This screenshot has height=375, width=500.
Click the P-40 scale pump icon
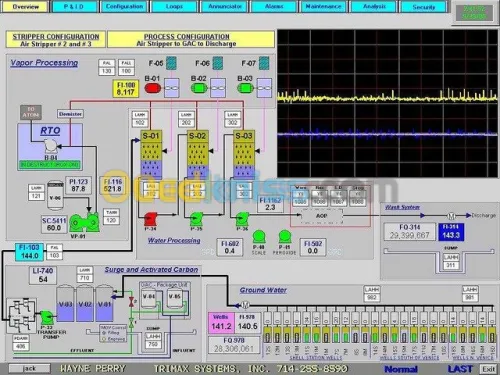click(x=259, y=237)
